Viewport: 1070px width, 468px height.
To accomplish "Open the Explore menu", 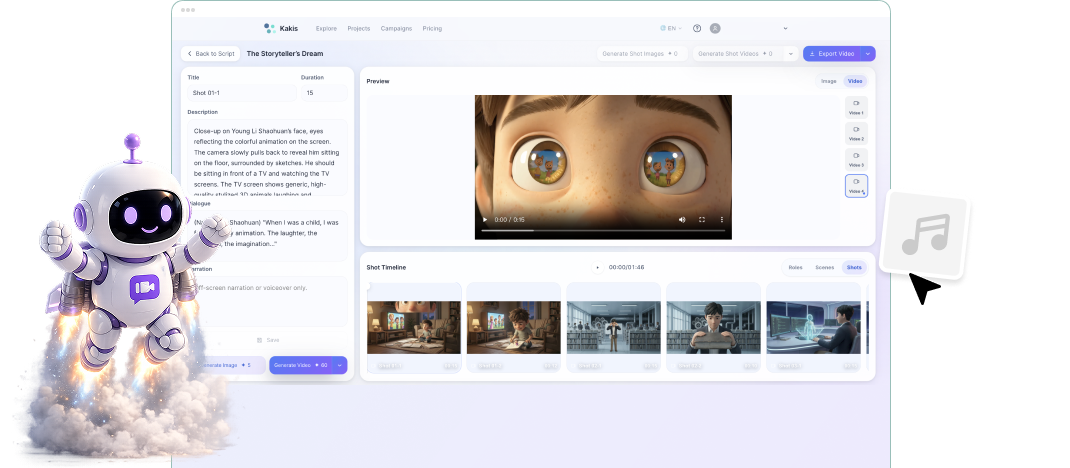I will coord(326,29).
